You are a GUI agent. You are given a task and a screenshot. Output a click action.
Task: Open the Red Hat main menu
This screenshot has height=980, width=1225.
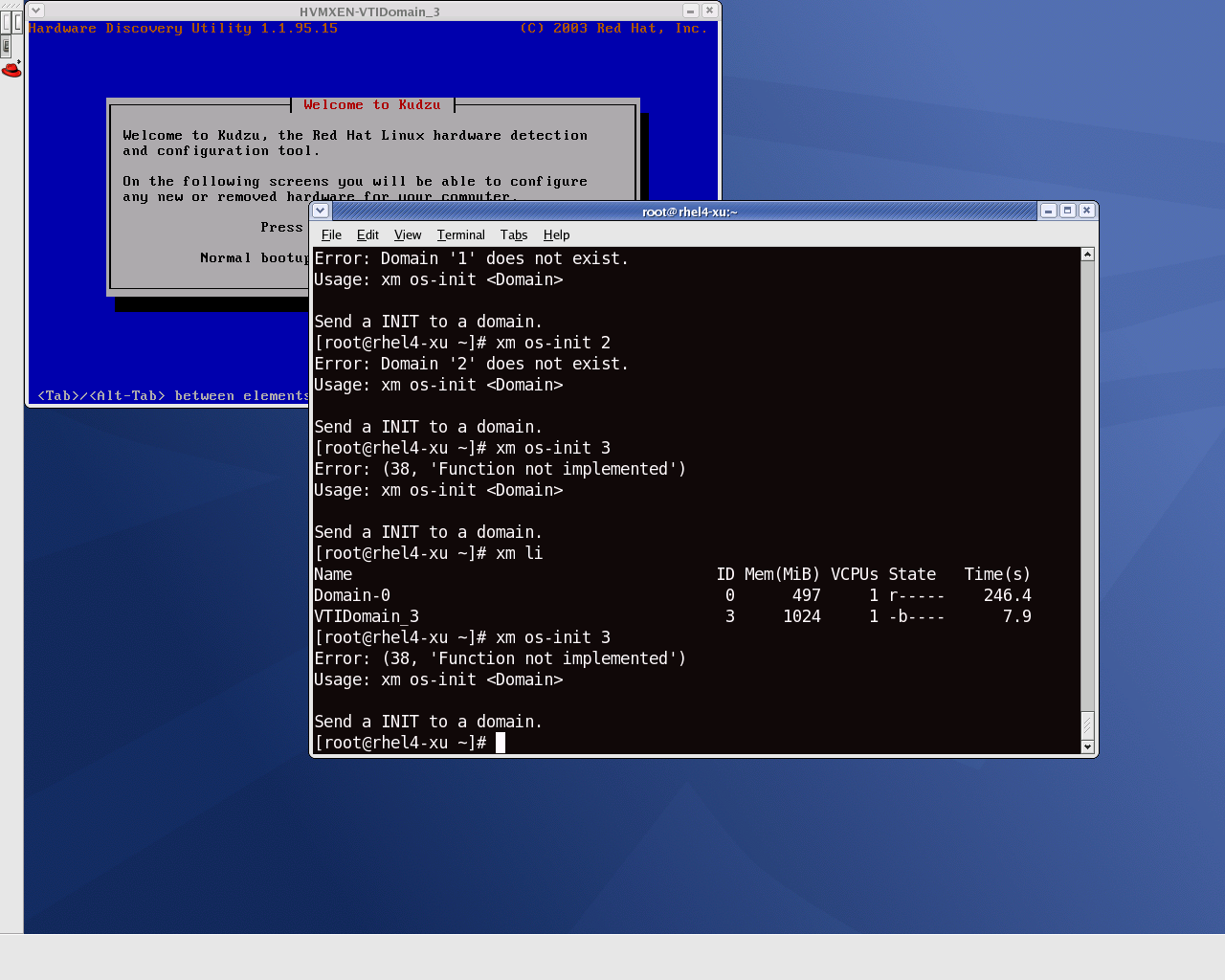pyautogui.click(x=11, y=69)
